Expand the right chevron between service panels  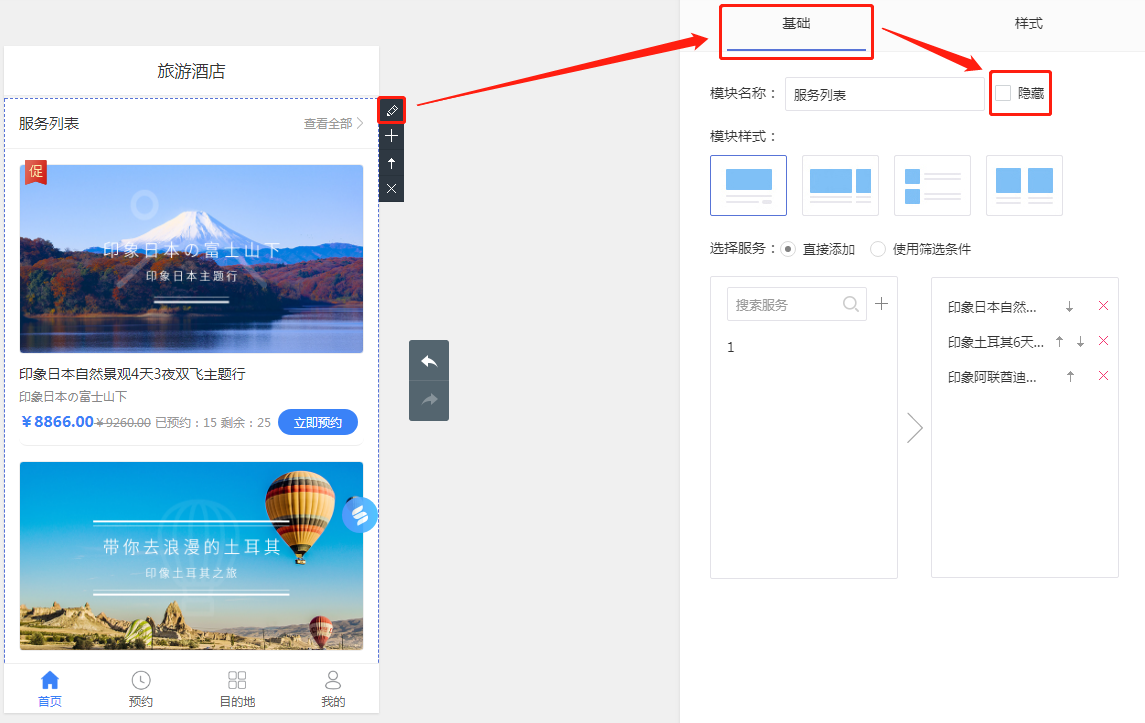tap(914, 427)
